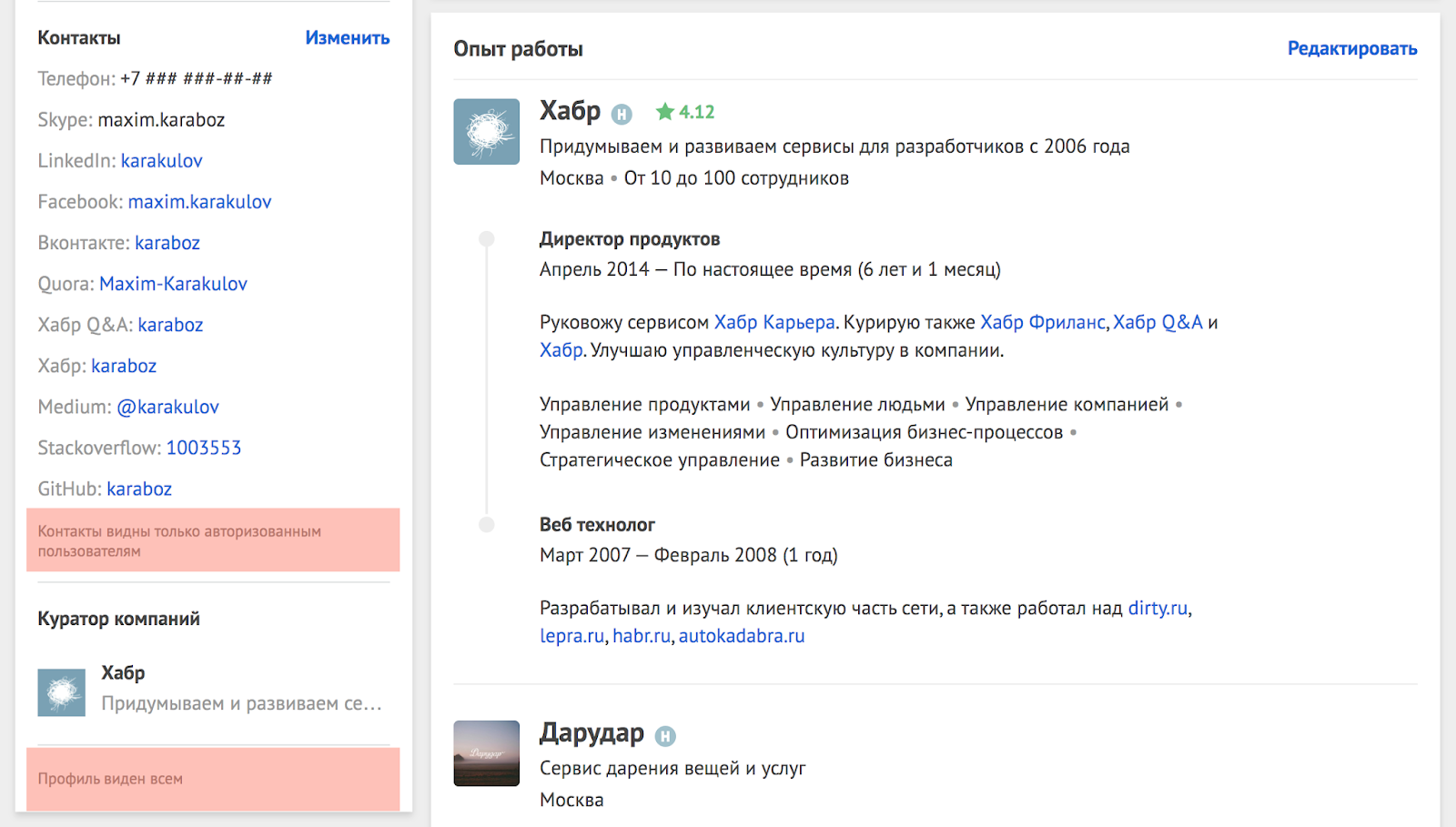
Task: Click the Управление продуктами skill tag
Action: coord(645,404)
